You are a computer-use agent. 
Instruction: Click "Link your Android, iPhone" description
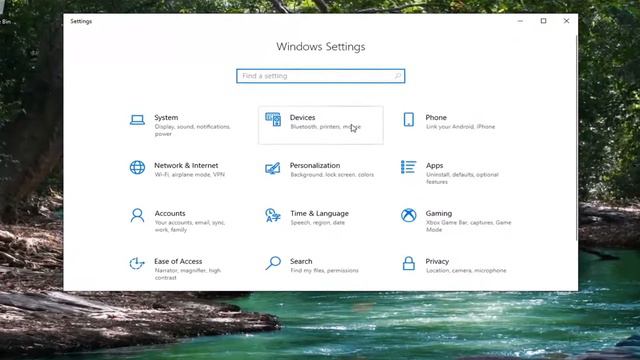[460, 127]
